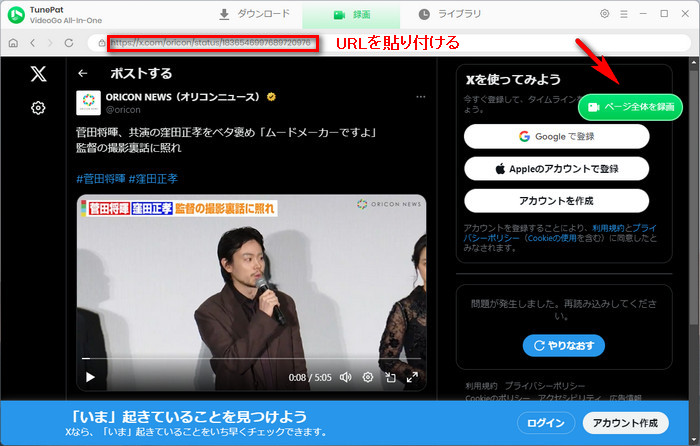700x446 pixels.
Task: Click ログイン in the bottom banner
Action: 546,423
